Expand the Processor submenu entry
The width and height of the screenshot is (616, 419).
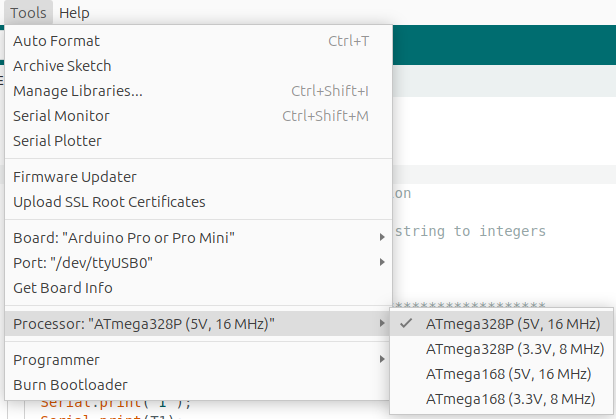point(199,324)
